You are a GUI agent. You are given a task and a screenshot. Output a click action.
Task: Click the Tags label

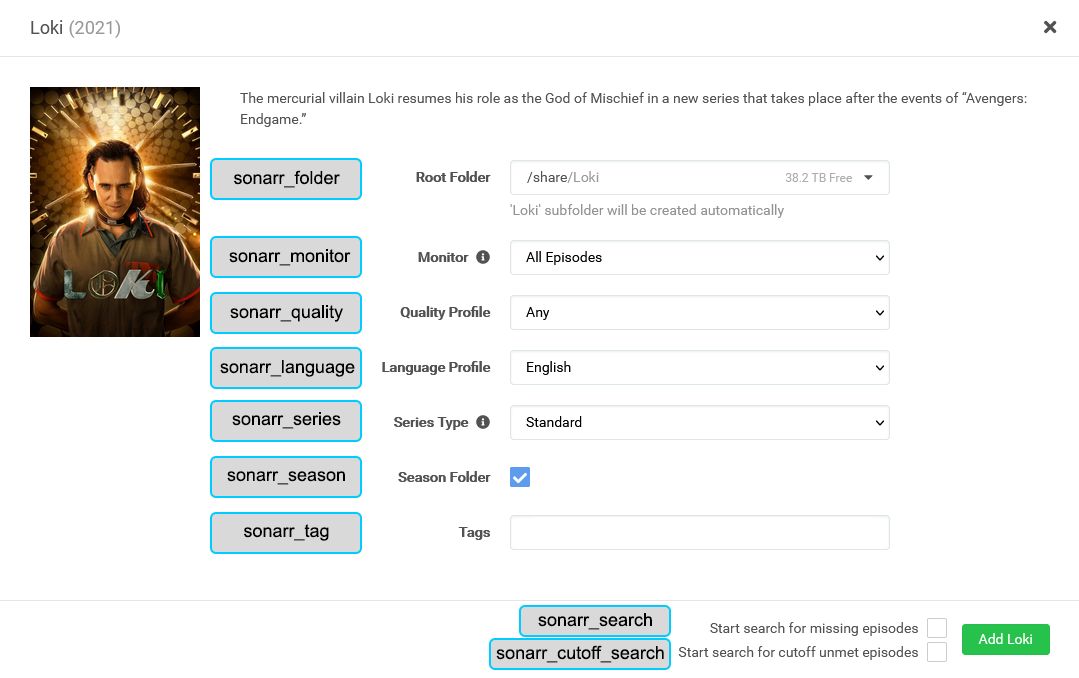(x=474, y=532)
